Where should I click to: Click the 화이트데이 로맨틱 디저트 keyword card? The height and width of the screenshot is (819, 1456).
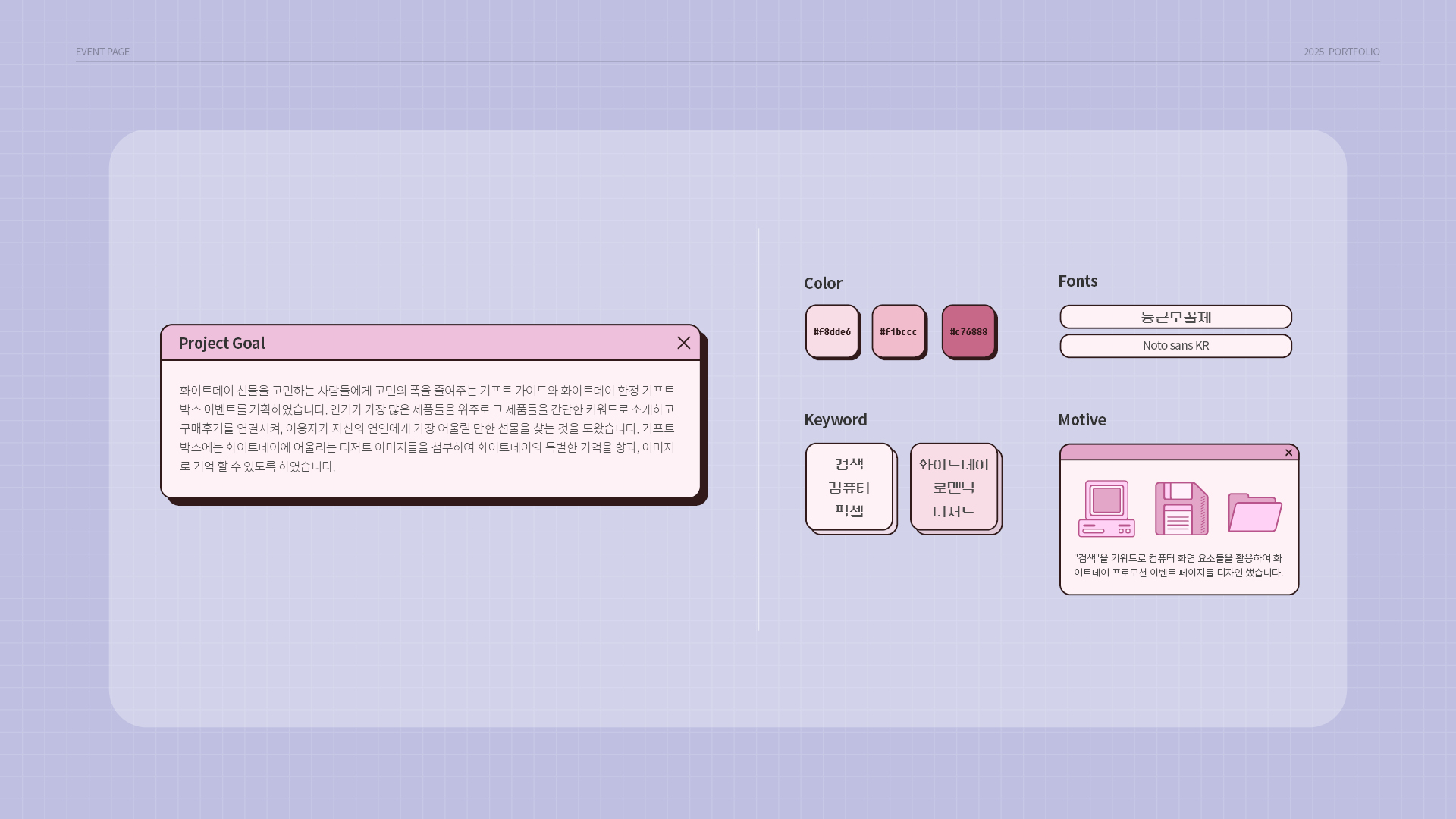(954, 487)
